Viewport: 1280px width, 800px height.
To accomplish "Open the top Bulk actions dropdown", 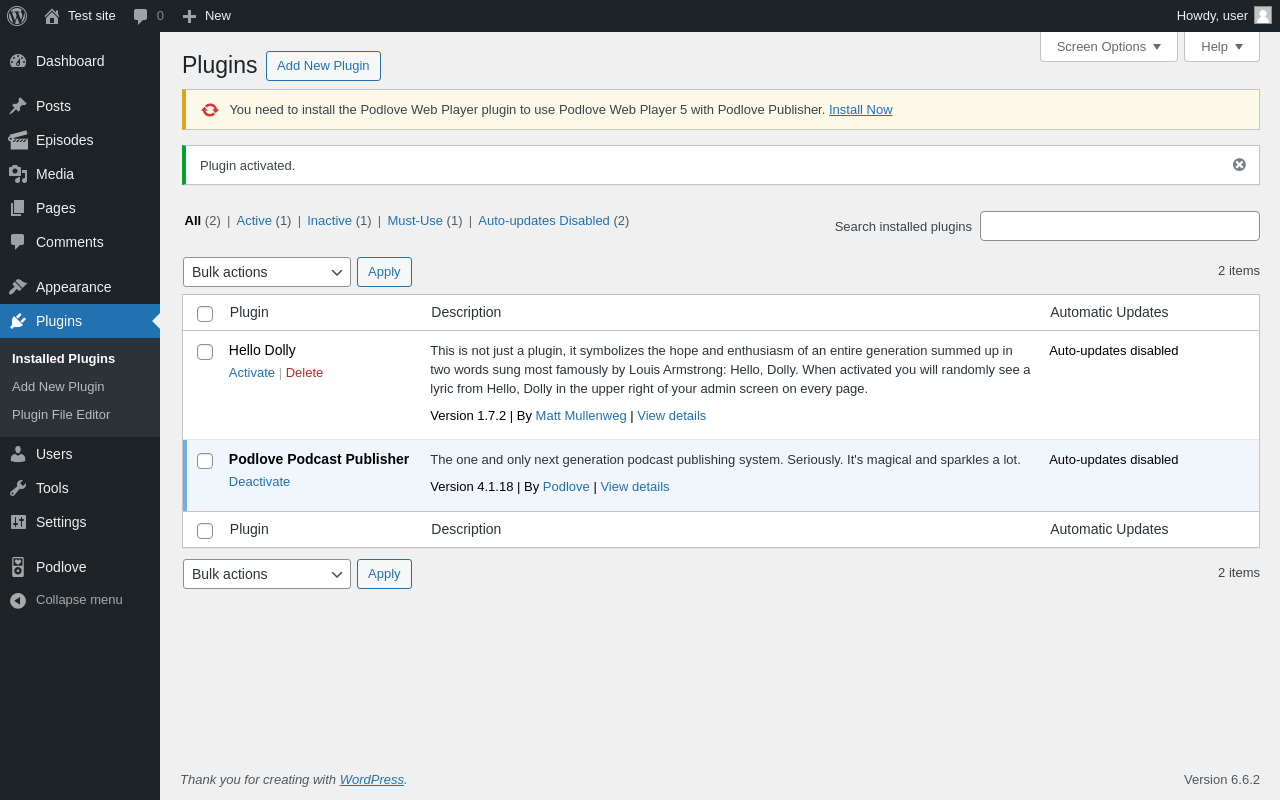I will [266, 272].
